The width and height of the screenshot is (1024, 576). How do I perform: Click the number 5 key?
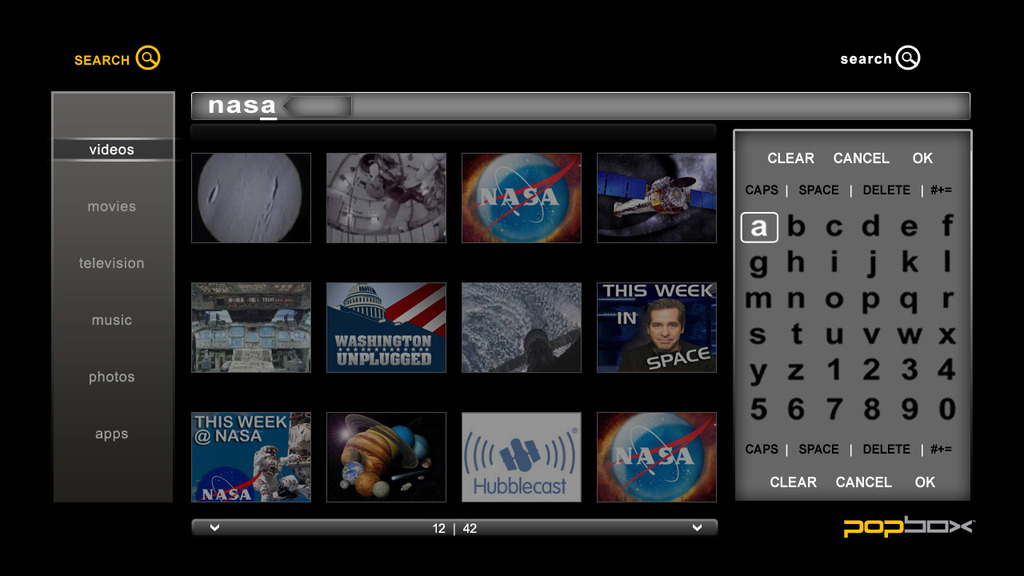coord(758,409)
